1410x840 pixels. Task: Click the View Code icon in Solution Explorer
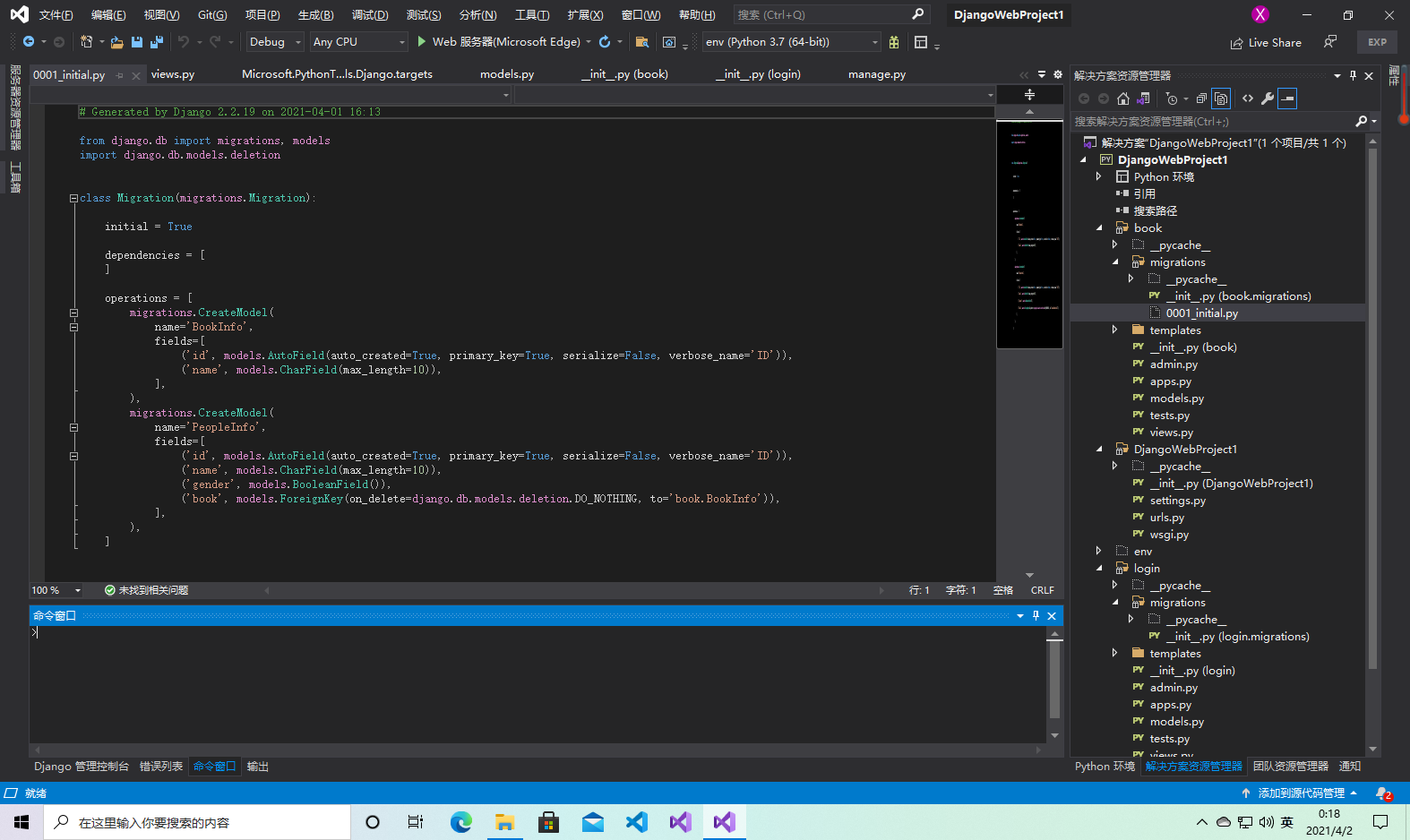(1248, 99)
